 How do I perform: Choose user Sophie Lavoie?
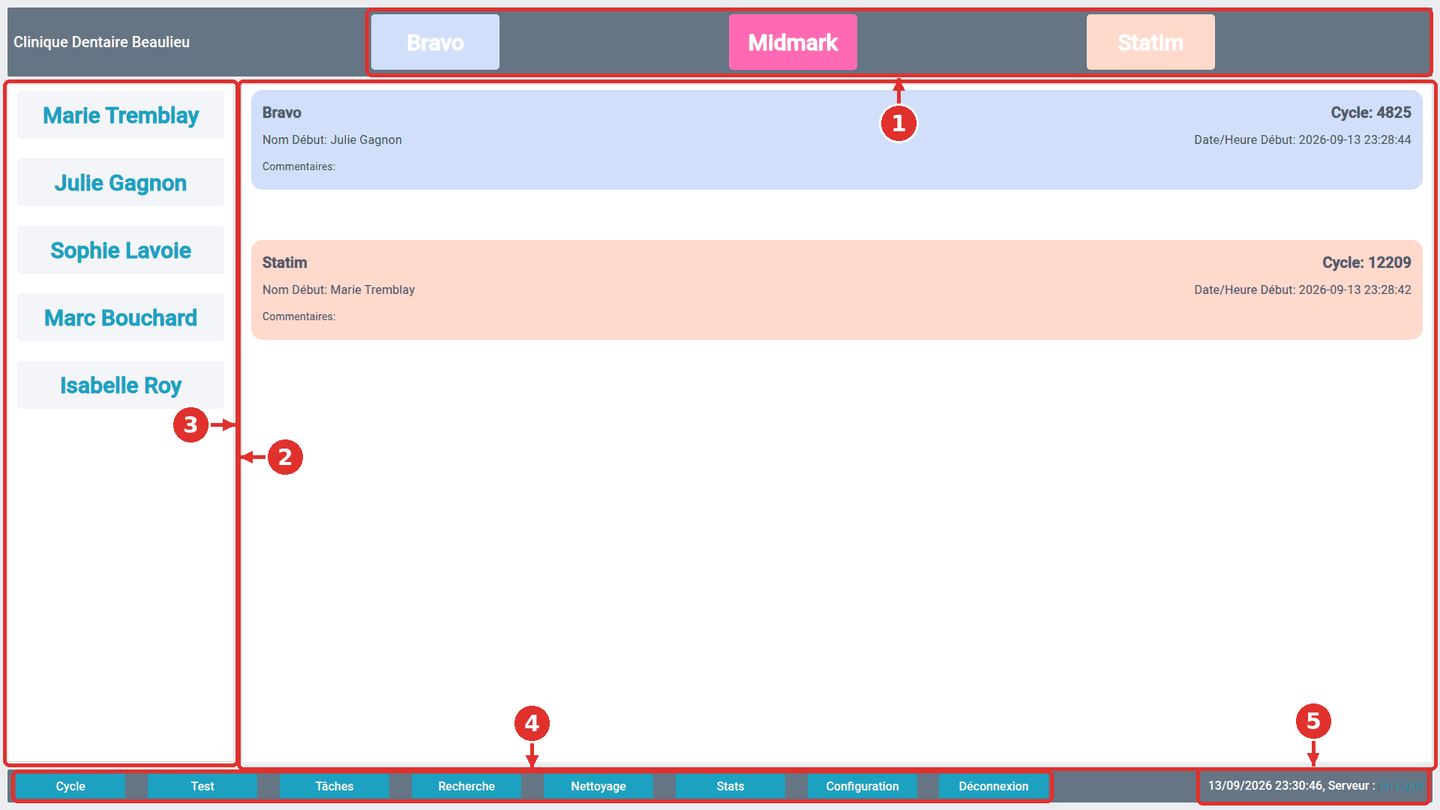pos(121,250)
